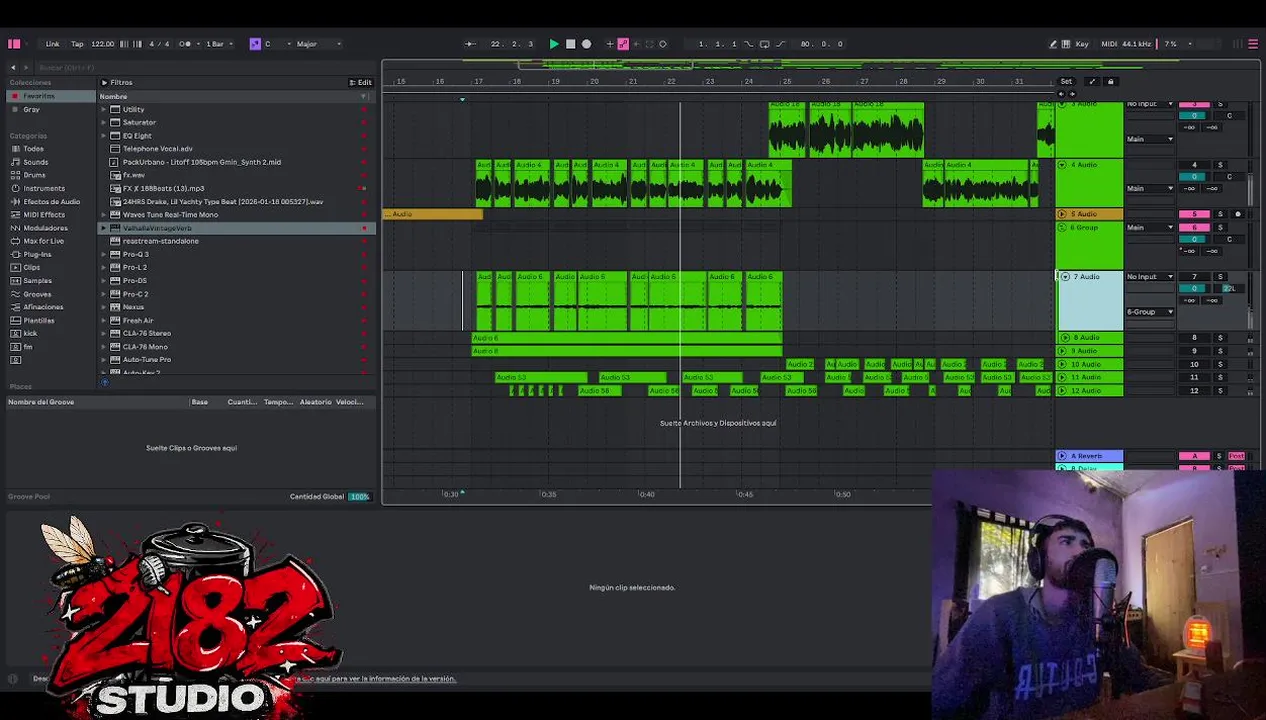Click the Set locator button
This screenshot has height=720, width=1266.
coord(1066,82)
